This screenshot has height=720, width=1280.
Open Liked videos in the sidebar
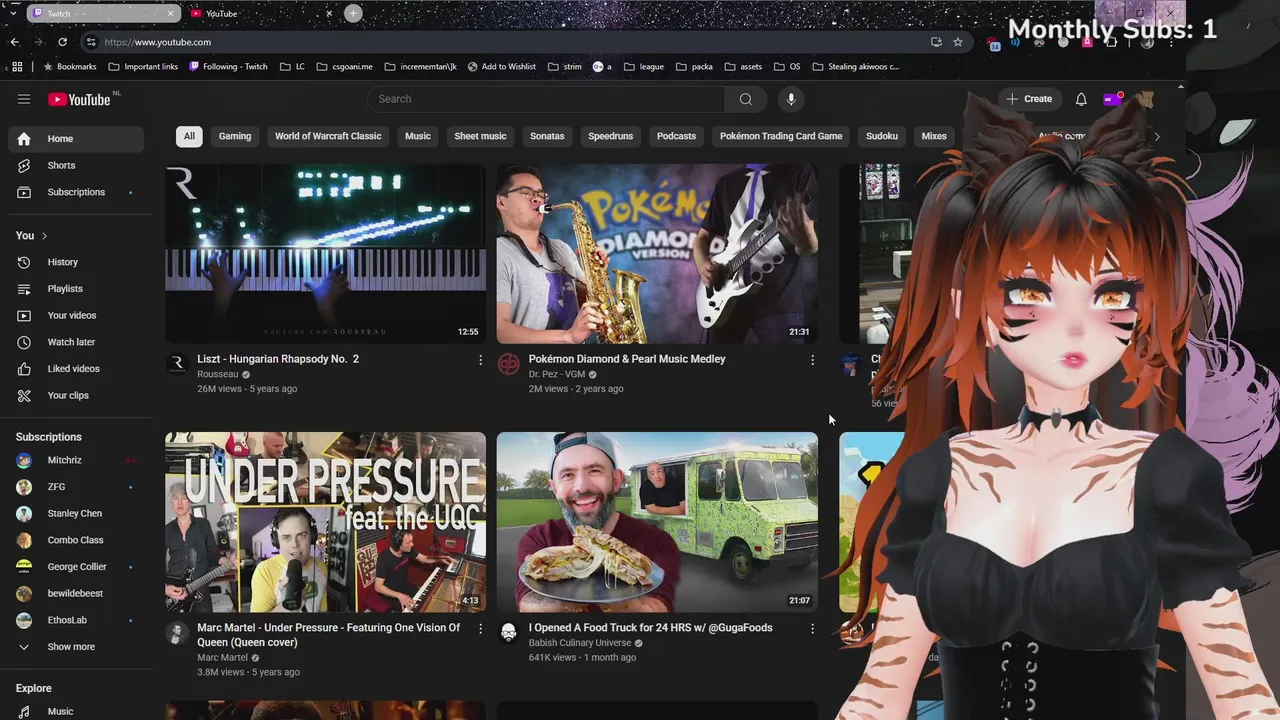(76, 369)
